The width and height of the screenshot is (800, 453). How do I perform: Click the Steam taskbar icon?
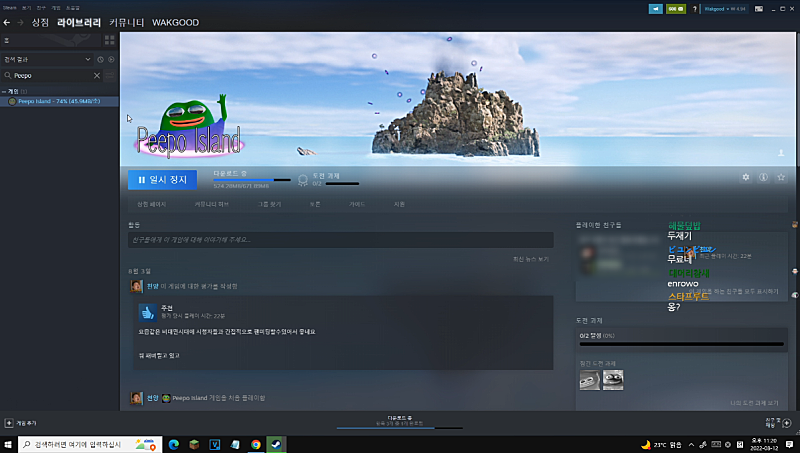(x=276, y=444)
